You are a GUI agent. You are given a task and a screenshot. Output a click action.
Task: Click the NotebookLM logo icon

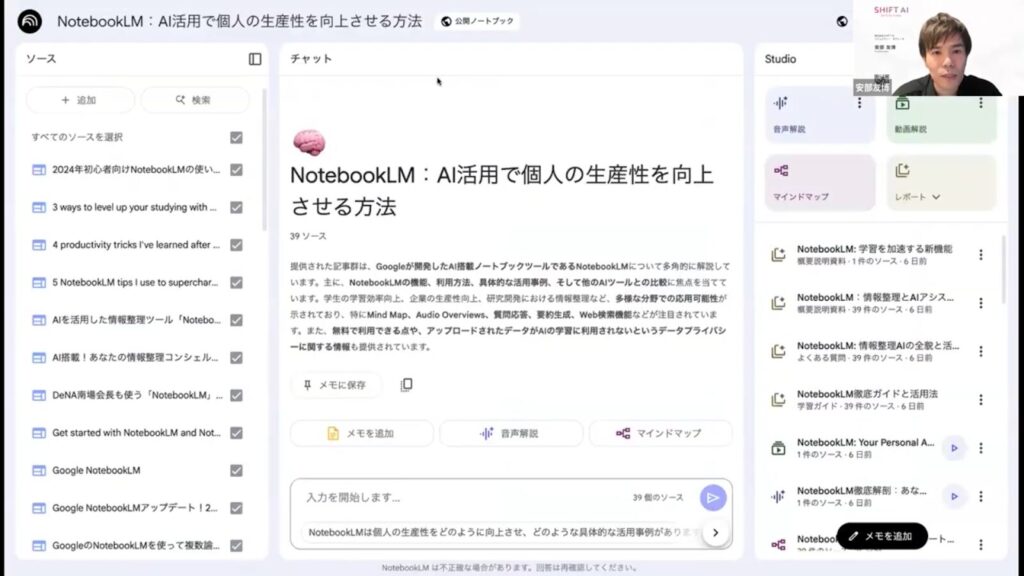pyautogui.click(x=29, y=21)
